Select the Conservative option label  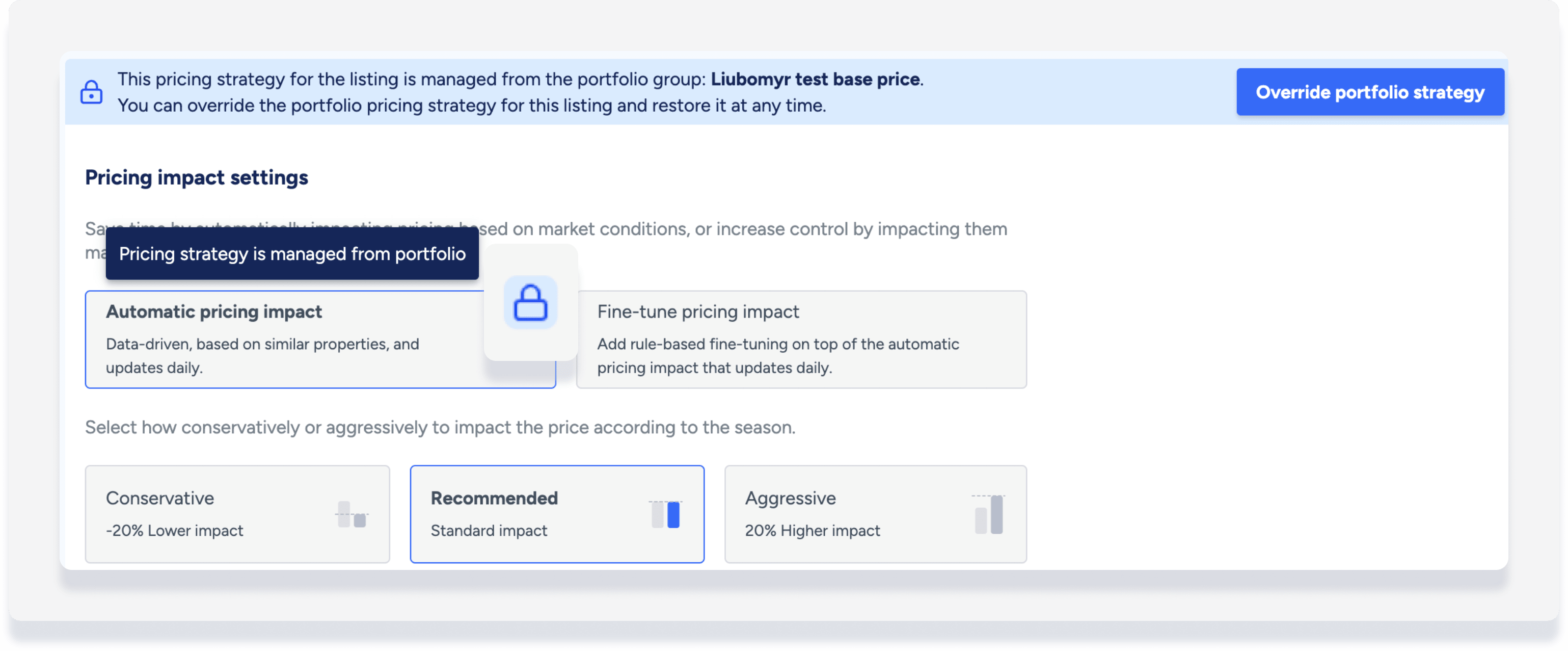[x=160, y=498]
